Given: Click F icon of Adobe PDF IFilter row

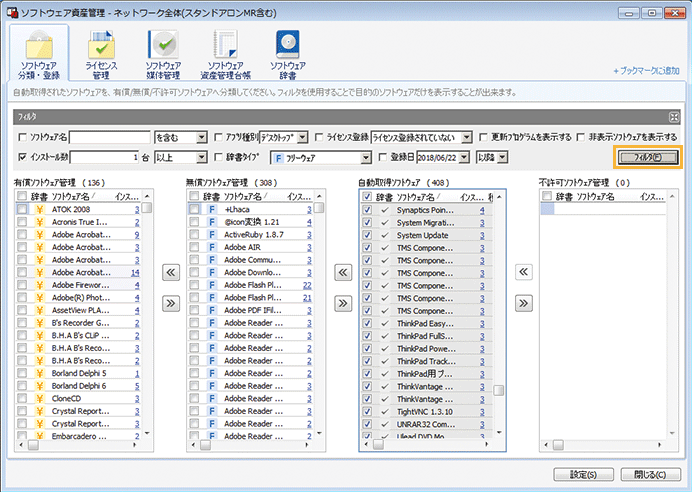Looking at the screenshot, I should coord(212,310).
